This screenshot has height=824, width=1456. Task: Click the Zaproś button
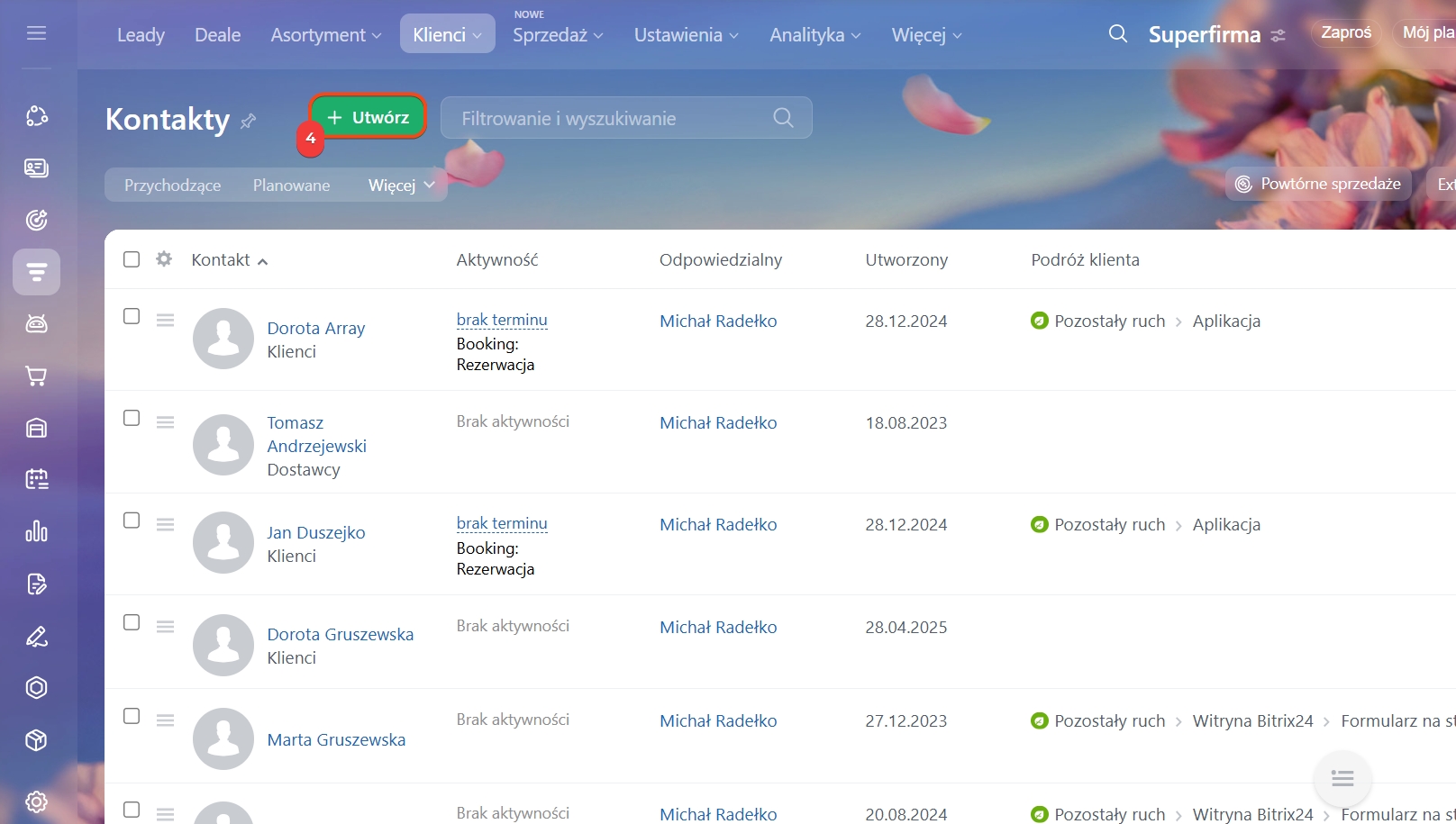pos(1346,33)
